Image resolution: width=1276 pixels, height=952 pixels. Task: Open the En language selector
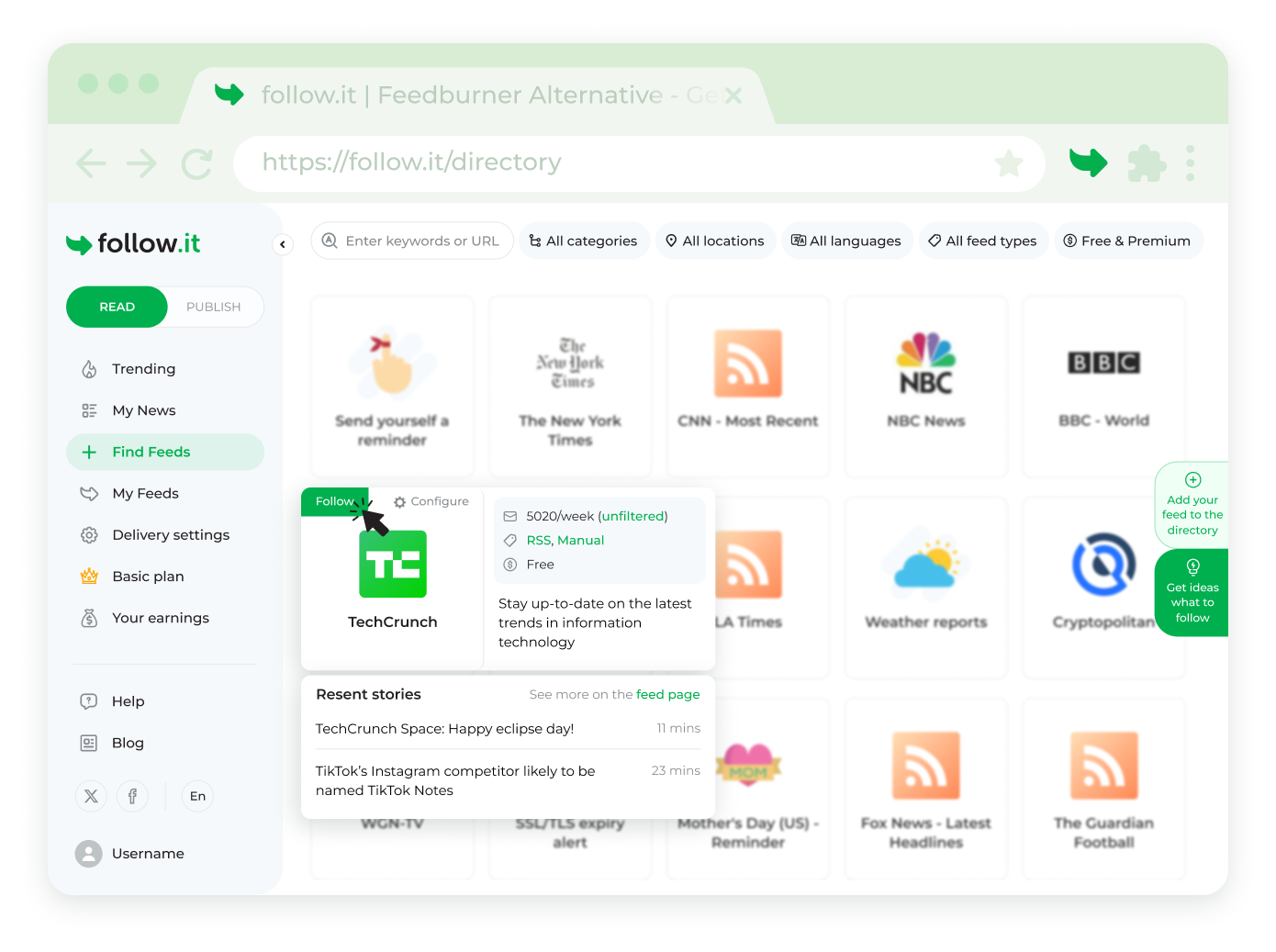197,796
